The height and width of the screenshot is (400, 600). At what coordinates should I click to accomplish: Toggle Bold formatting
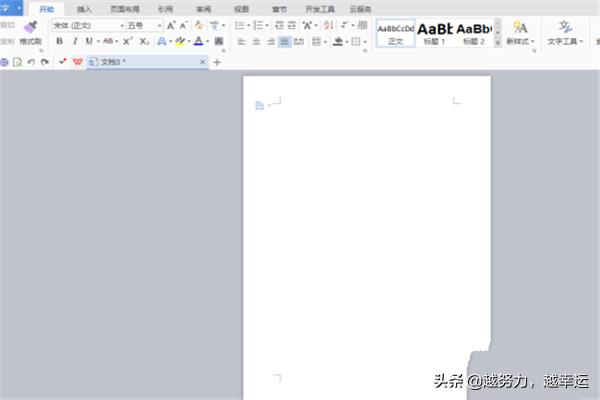point(59,42)
